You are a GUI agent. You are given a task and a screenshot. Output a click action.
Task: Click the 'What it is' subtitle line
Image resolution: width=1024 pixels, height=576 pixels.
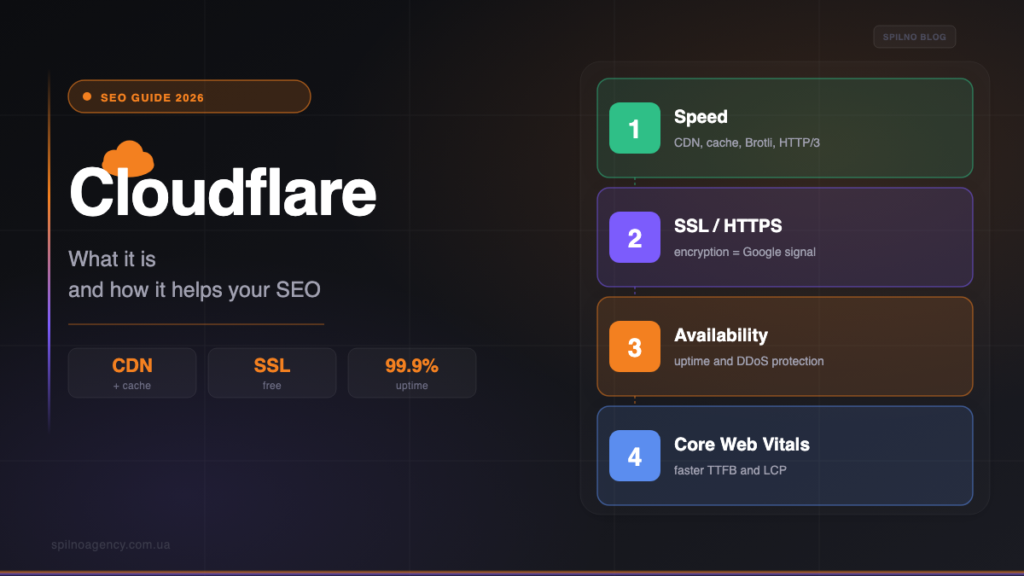point(112,259)
